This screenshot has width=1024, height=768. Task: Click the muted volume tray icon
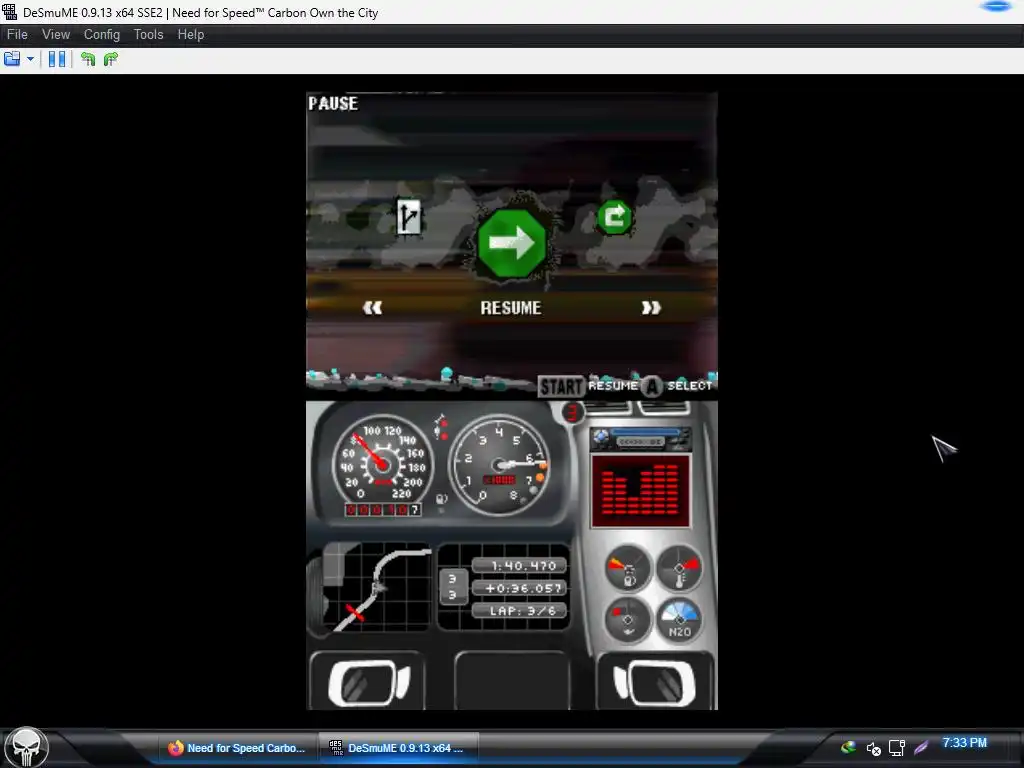pyautogui.click(x=873, y=748)
